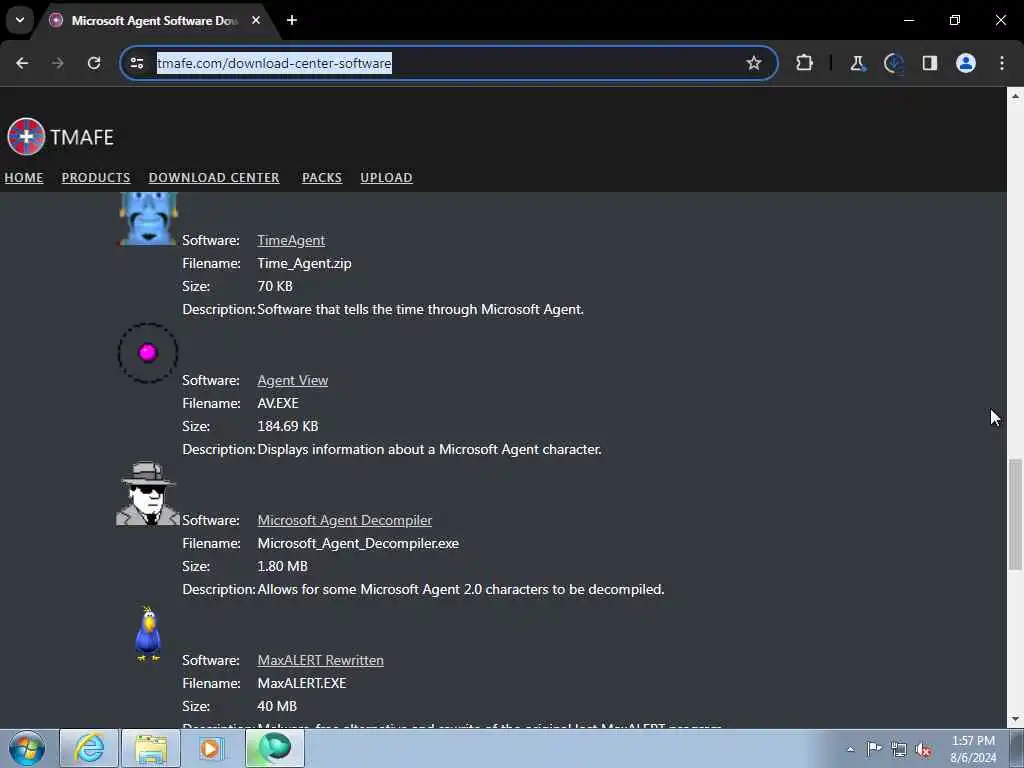Click filename MaxALERT.EXE text
Screen dimensions: 1024x768
coord(302,683)
